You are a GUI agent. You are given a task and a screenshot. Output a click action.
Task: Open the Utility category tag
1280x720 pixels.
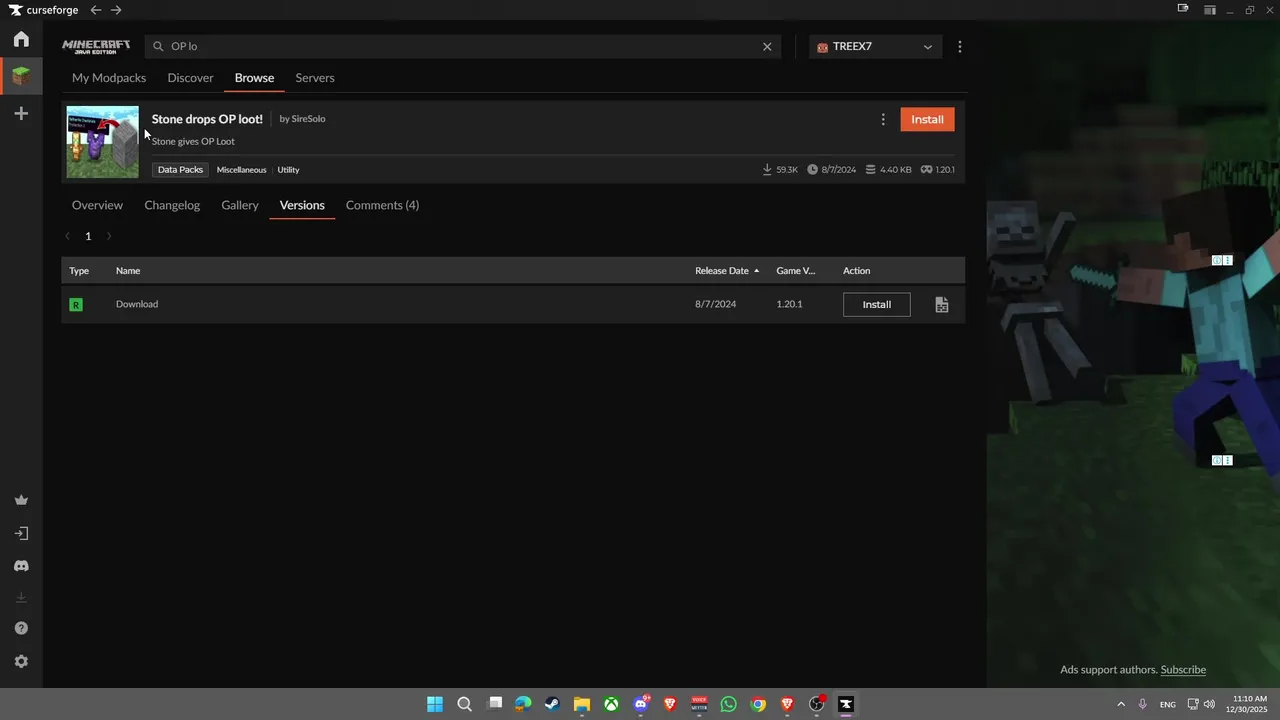(288, 170)
